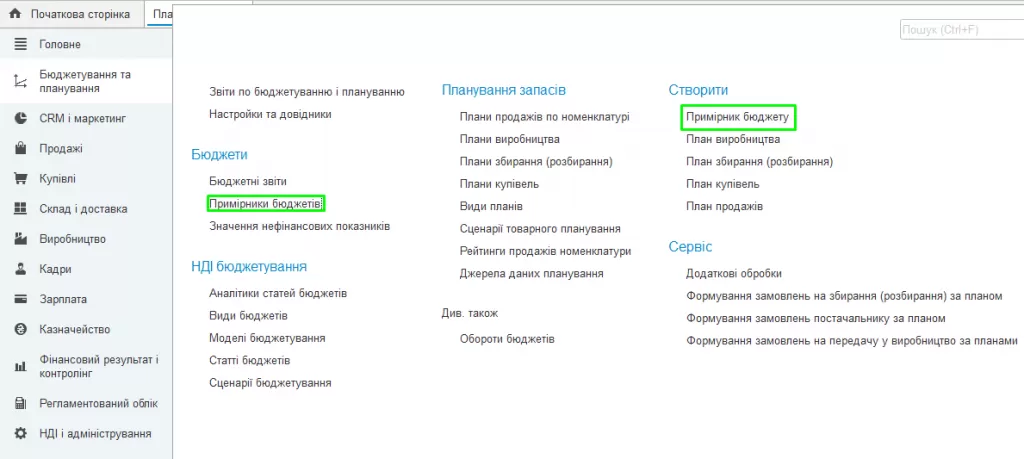Image resolution: width=1024 pixels, height=459 pixels.
Task: Open Моделі бюджетування link
Action: (267, 338)
